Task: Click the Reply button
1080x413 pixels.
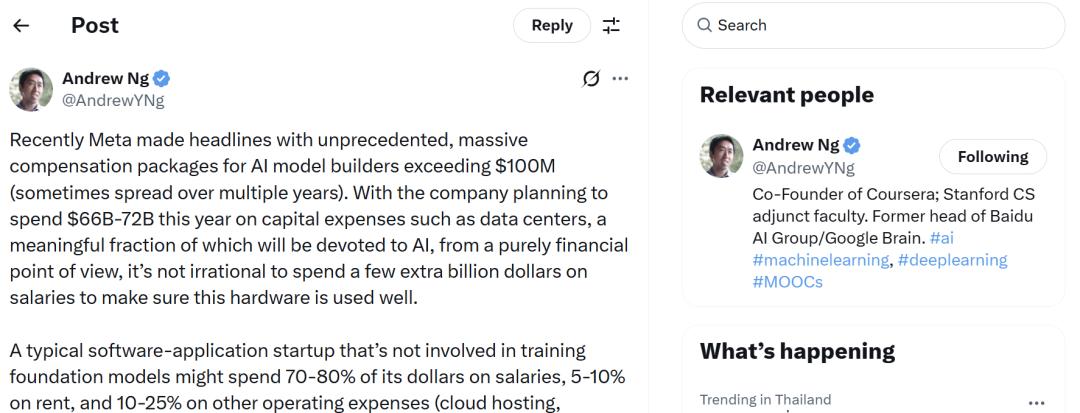Action: point(552,26)
